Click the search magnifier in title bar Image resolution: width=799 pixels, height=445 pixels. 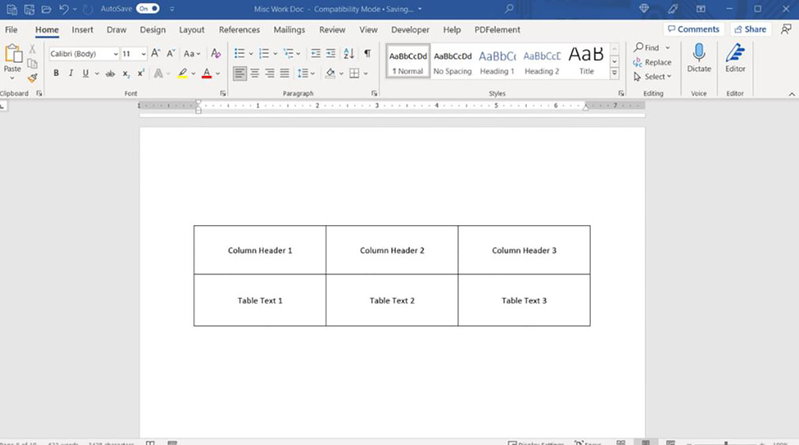[509, 9]
